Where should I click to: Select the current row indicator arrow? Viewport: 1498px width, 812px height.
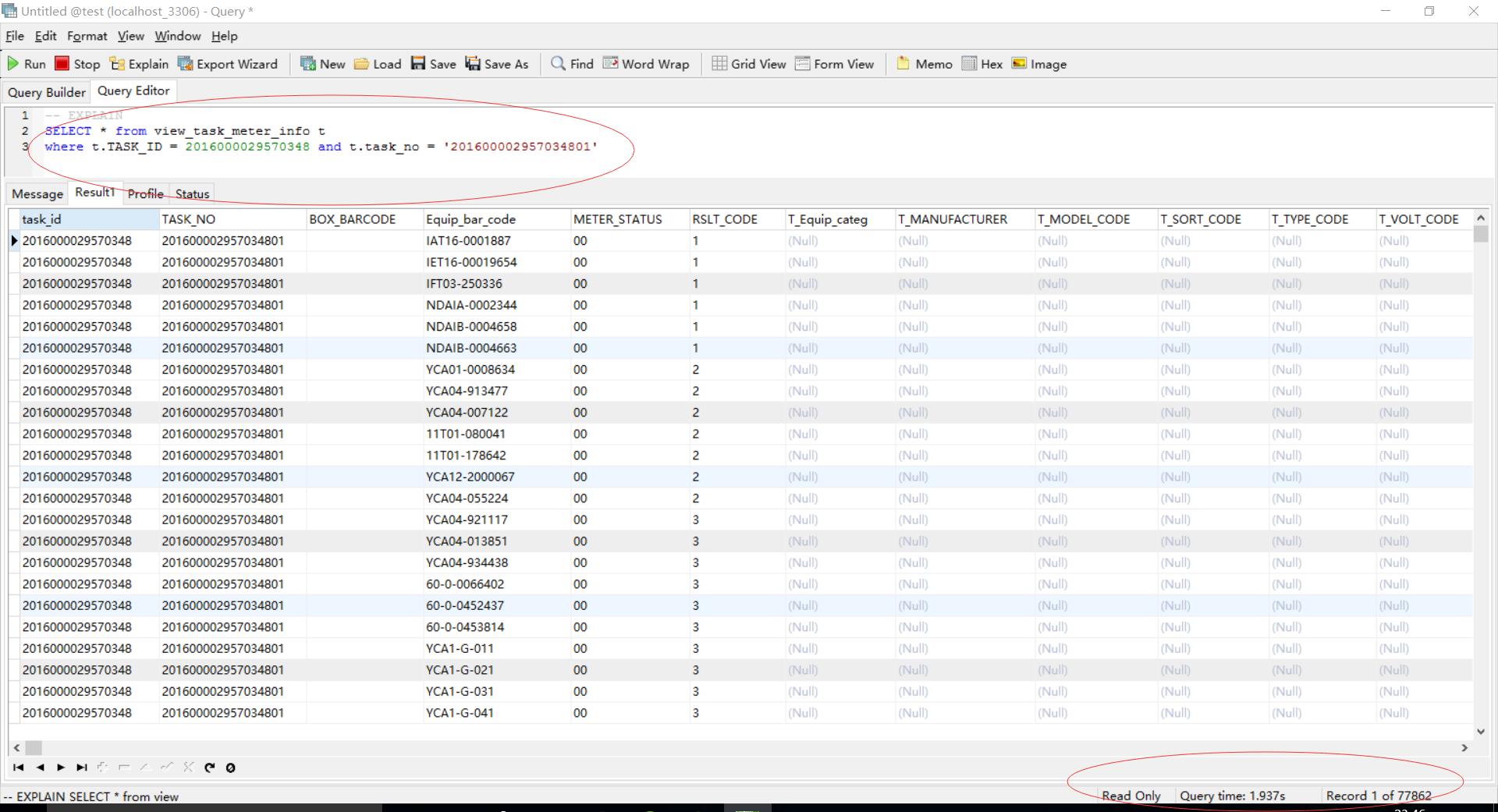pos(14,241)
